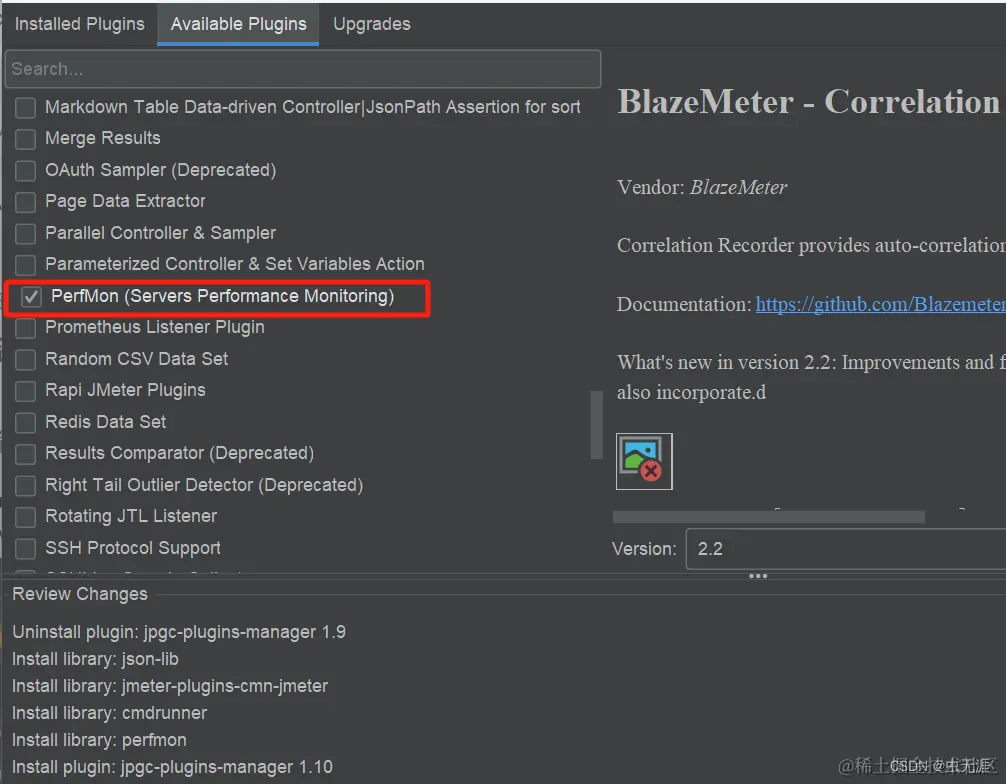The width and height of the screenshot is (1006, 784).
Task: Click the plugin list vertical scrollbar
Action: point(597,424)
